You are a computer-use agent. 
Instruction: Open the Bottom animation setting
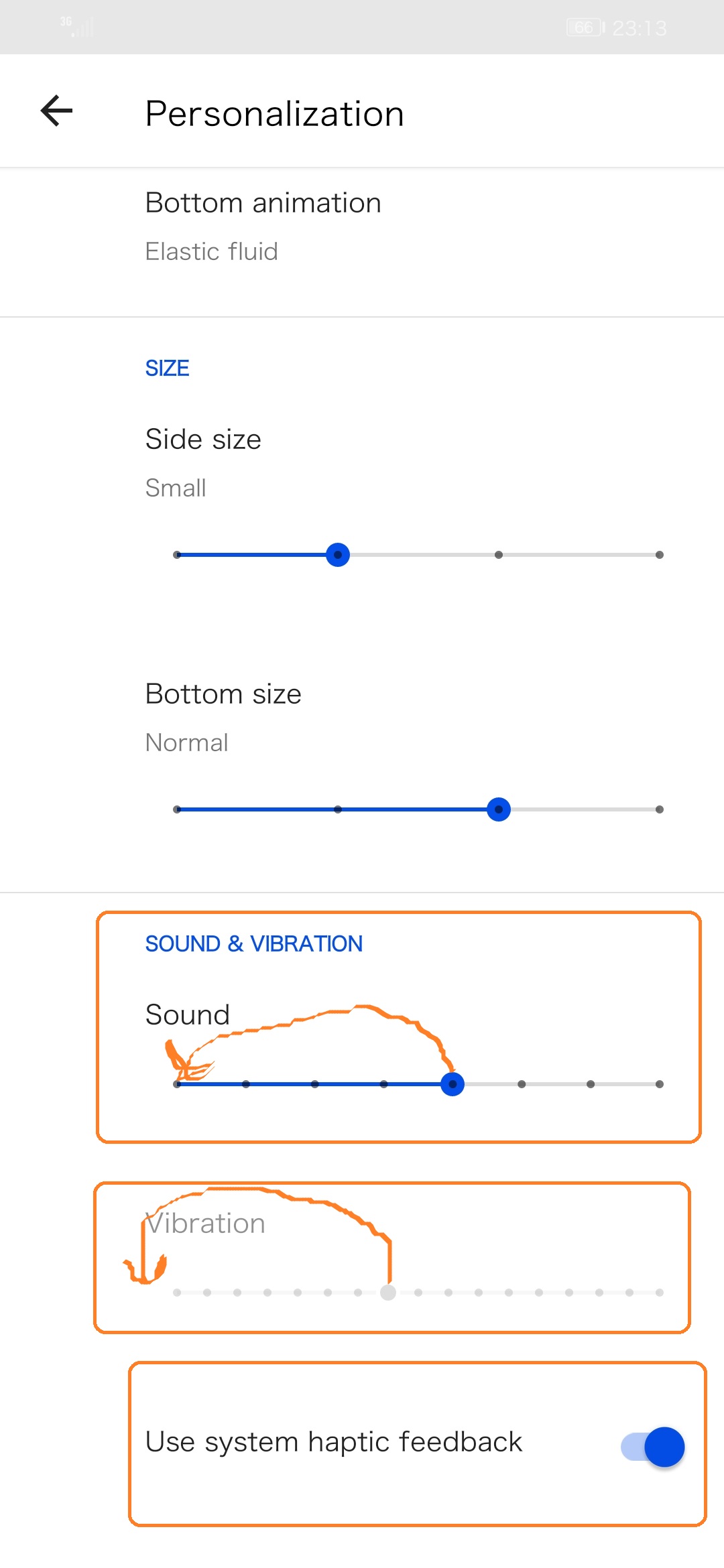362,227
